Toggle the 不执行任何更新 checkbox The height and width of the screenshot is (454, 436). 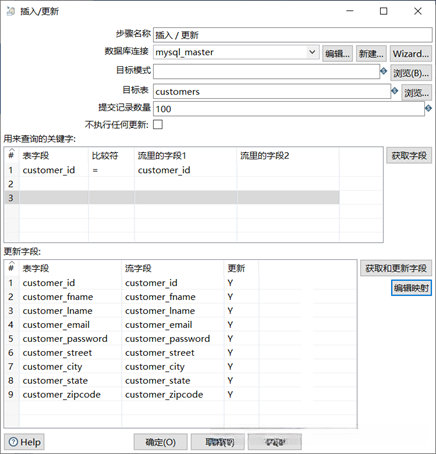pos(158,124)
